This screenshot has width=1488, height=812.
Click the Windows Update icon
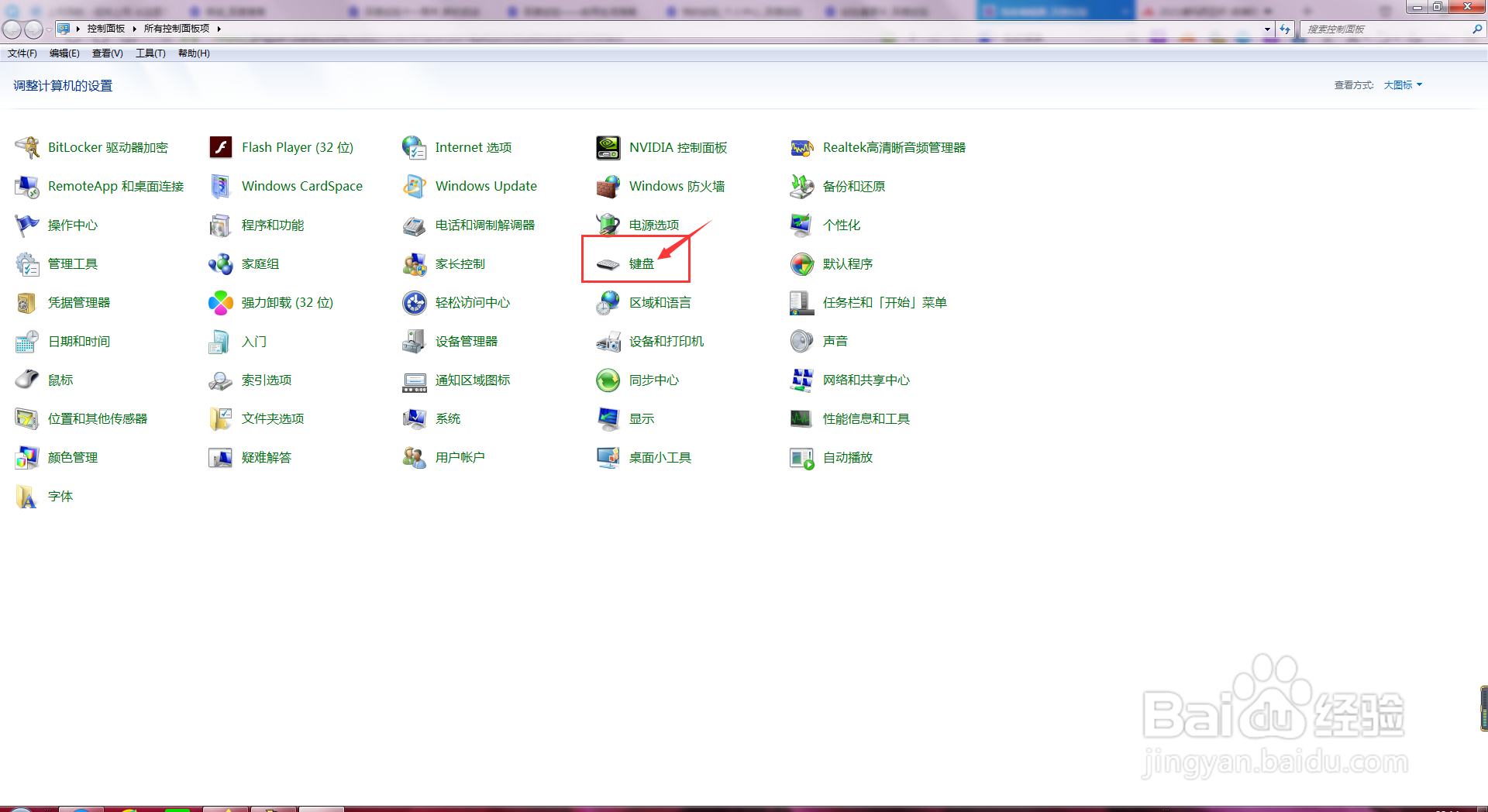tap(415, 186)
